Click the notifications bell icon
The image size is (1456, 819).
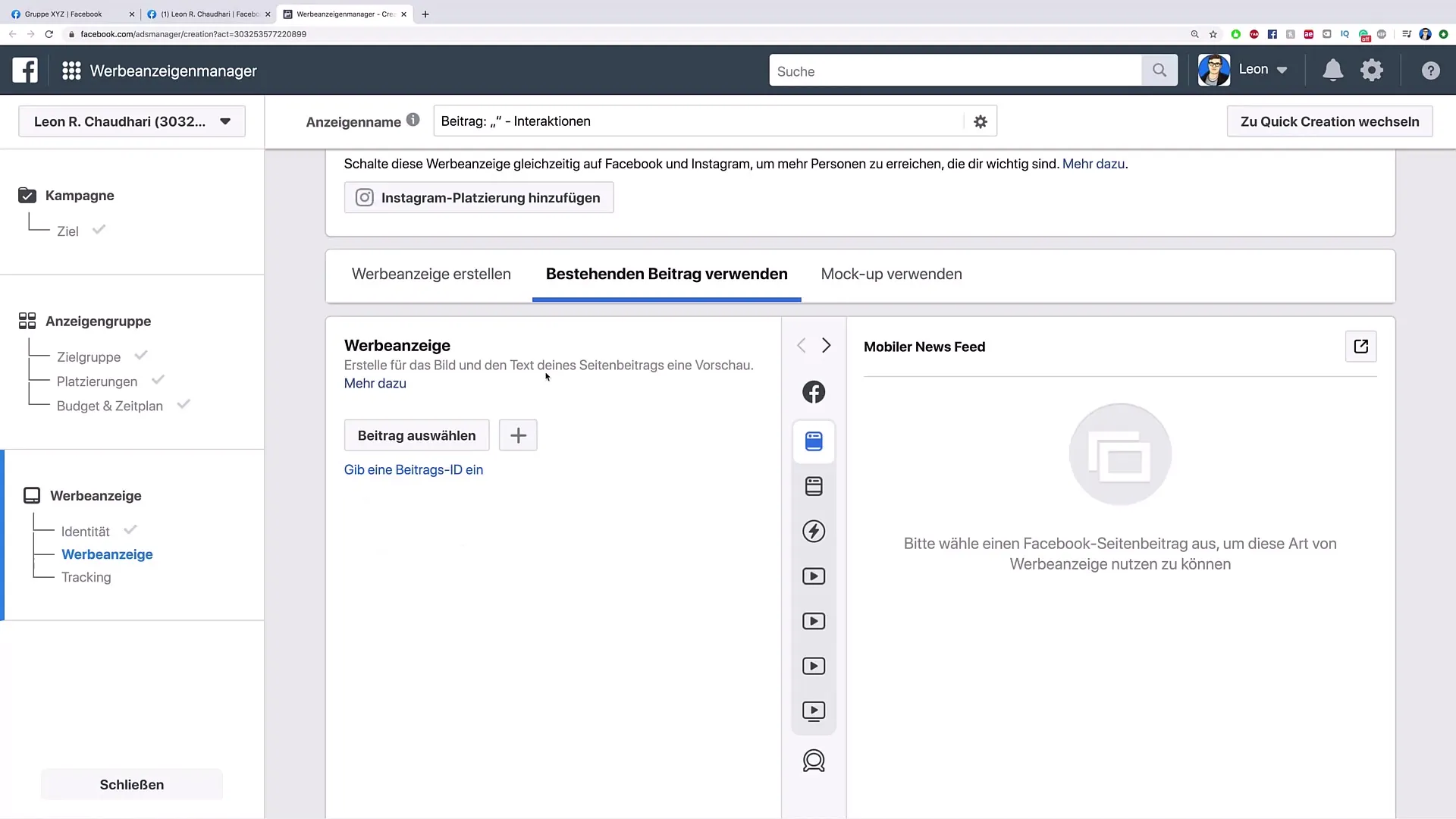pos(1332,71)
